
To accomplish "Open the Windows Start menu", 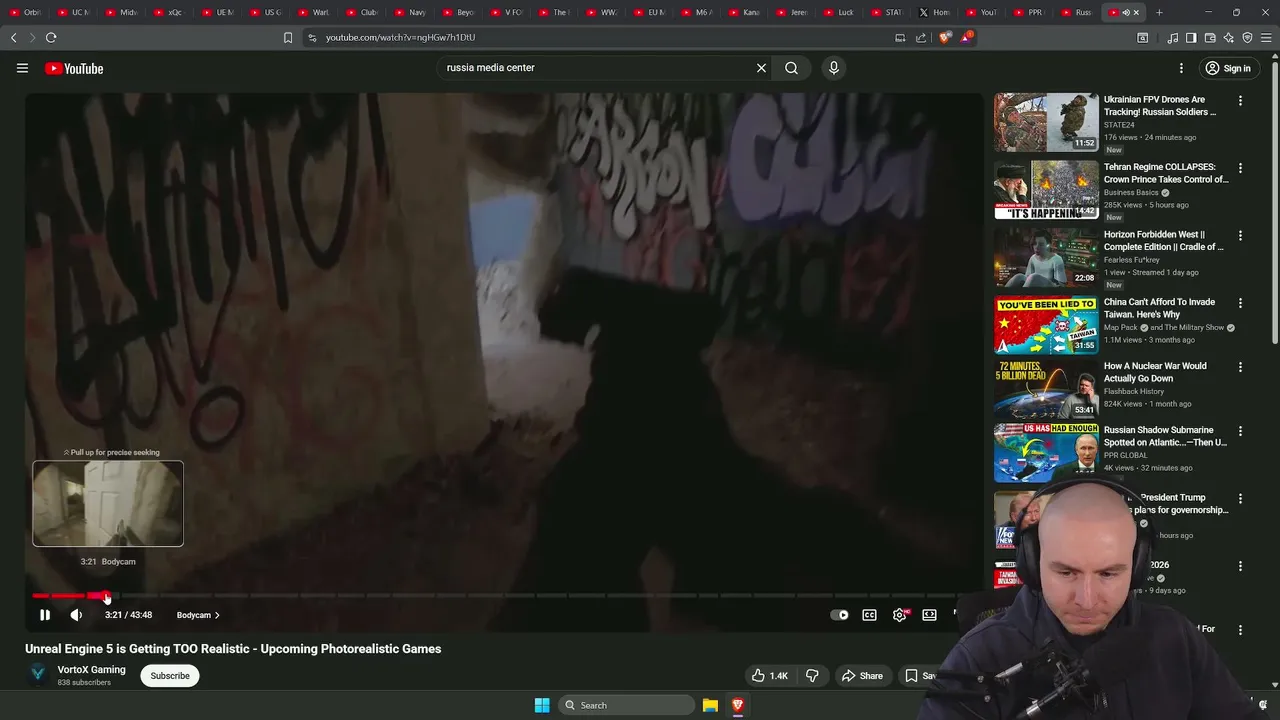I will point(542,705).
